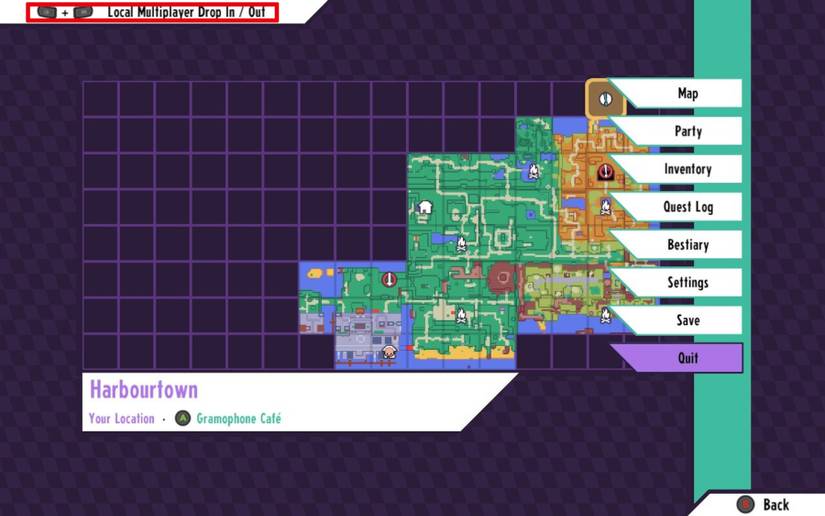Open Settings from the side menu
This screenshot has height=516, width=825.
pos(687,283)
